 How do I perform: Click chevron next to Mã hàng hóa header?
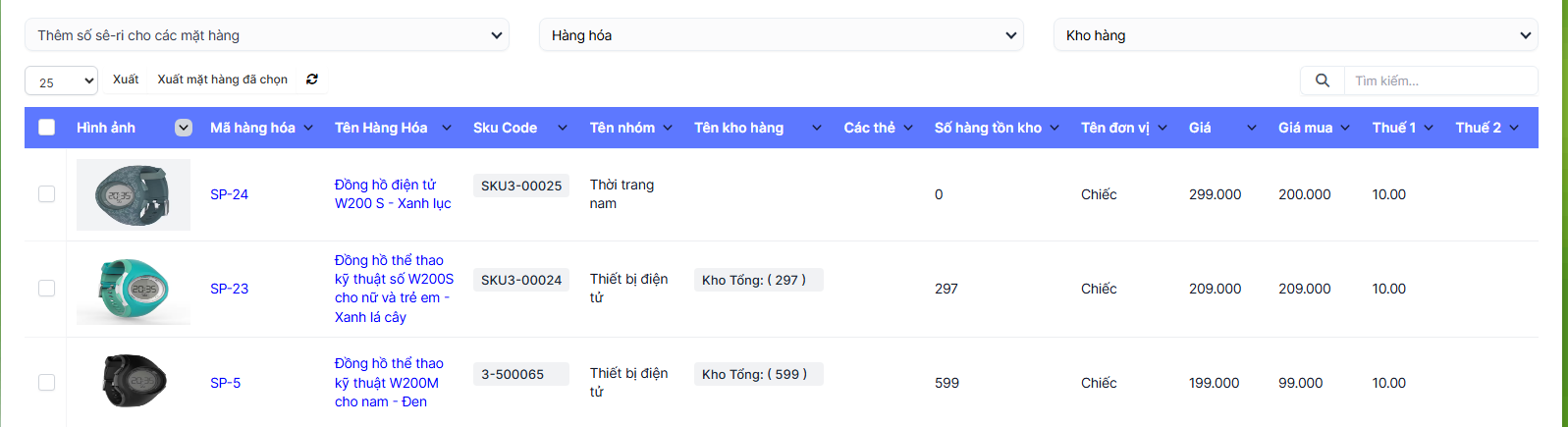(x=308, y=128)
